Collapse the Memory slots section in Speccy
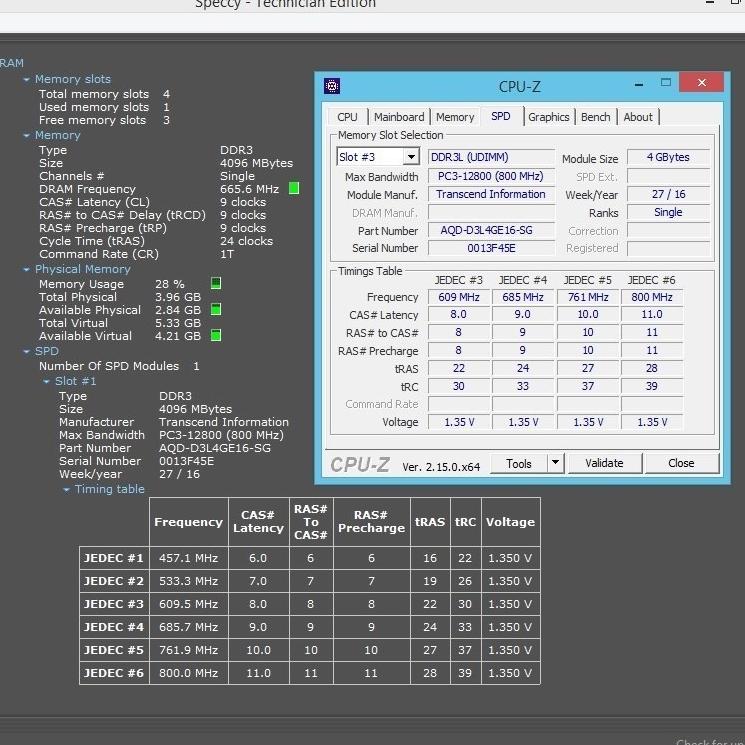Viewport: 745px width, 745px height. tap(27, 79)
